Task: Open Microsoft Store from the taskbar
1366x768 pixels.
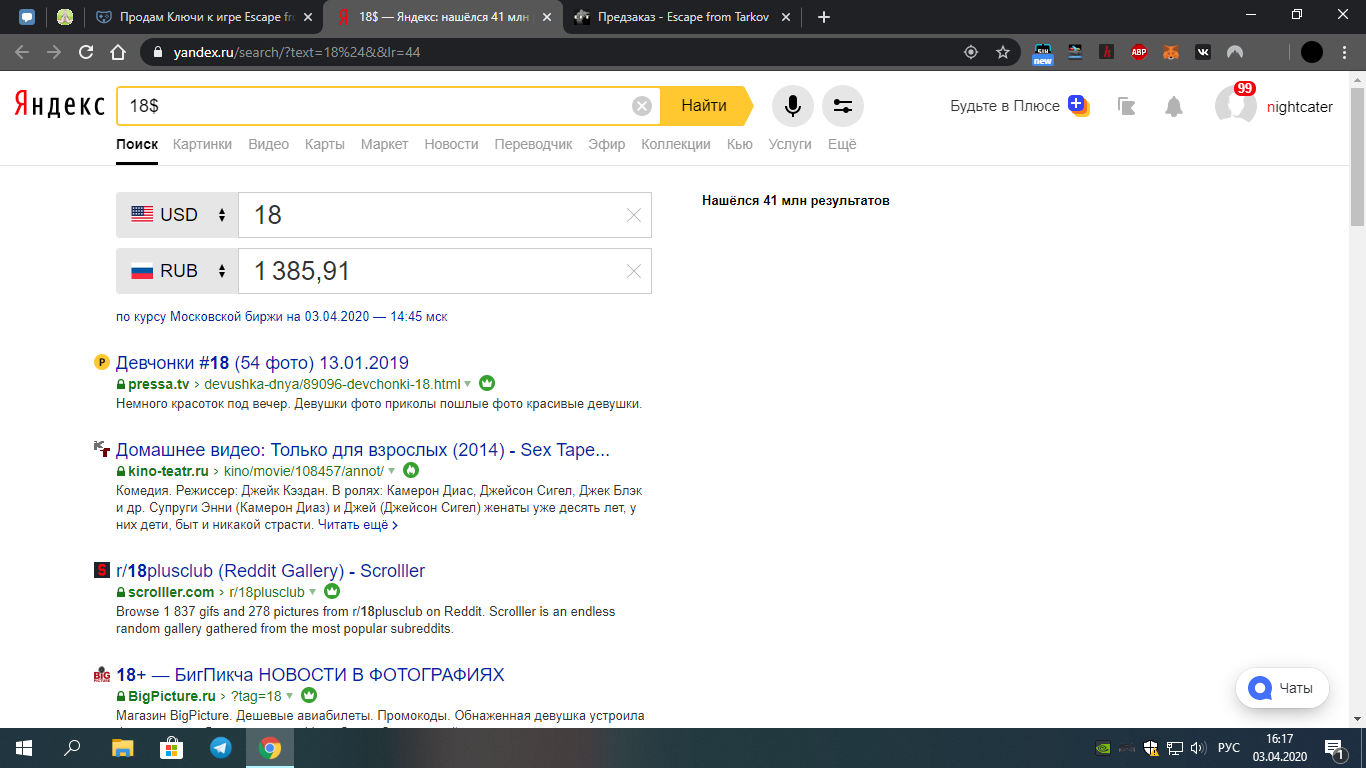Action: point(171,748)
